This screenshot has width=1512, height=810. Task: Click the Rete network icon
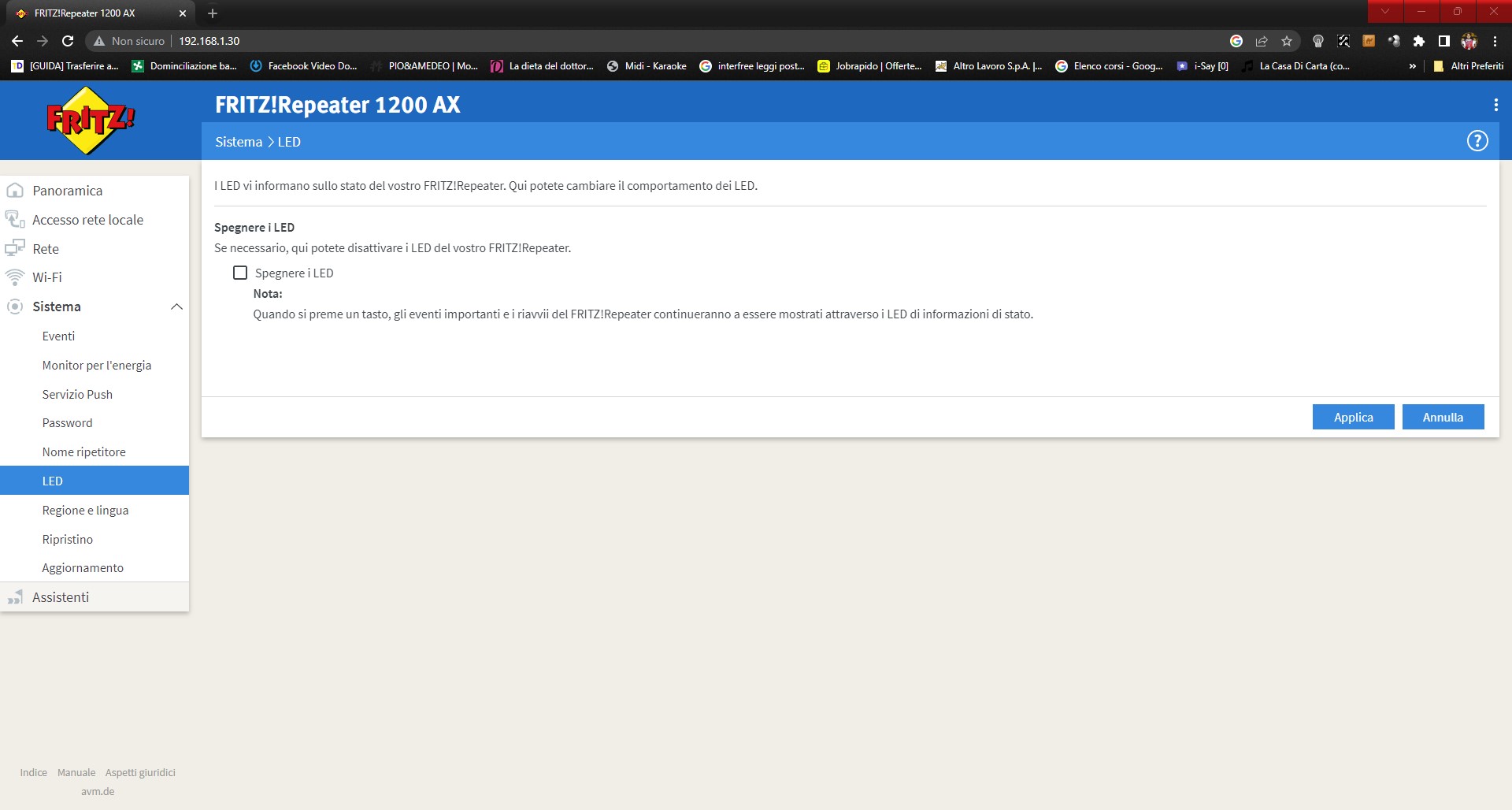coord(15,249)
